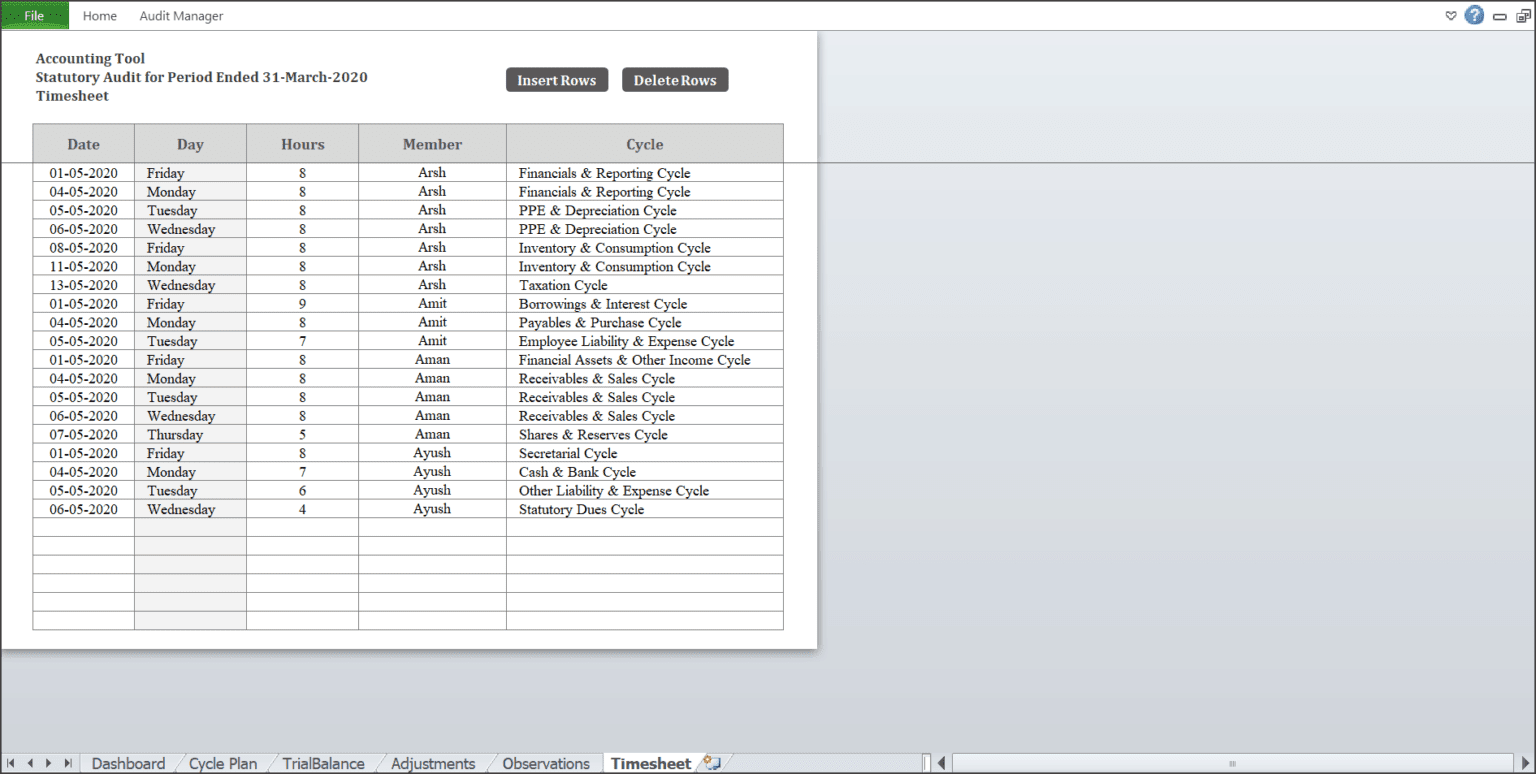The width and height of the screenshot is (1536, 774).
Task: Open Help via the question mark icon
Action: pos(1473,16)
